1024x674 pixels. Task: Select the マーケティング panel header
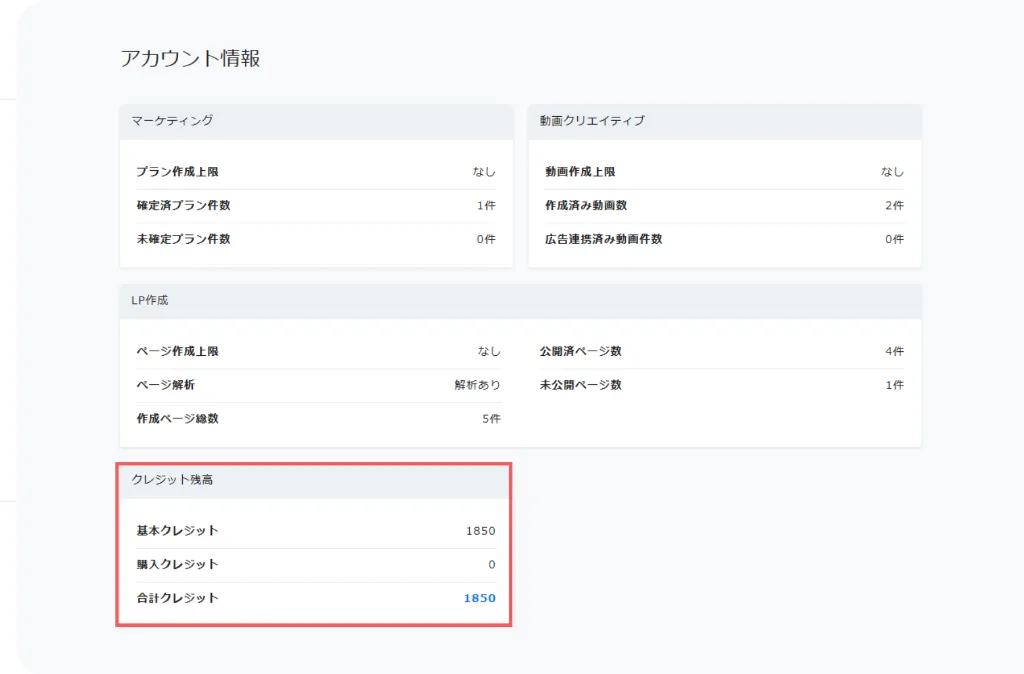(172, 121)
